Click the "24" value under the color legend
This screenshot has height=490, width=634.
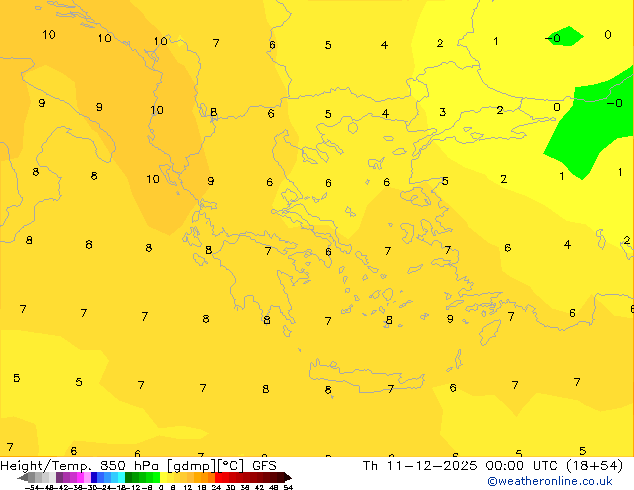(216, 487)
